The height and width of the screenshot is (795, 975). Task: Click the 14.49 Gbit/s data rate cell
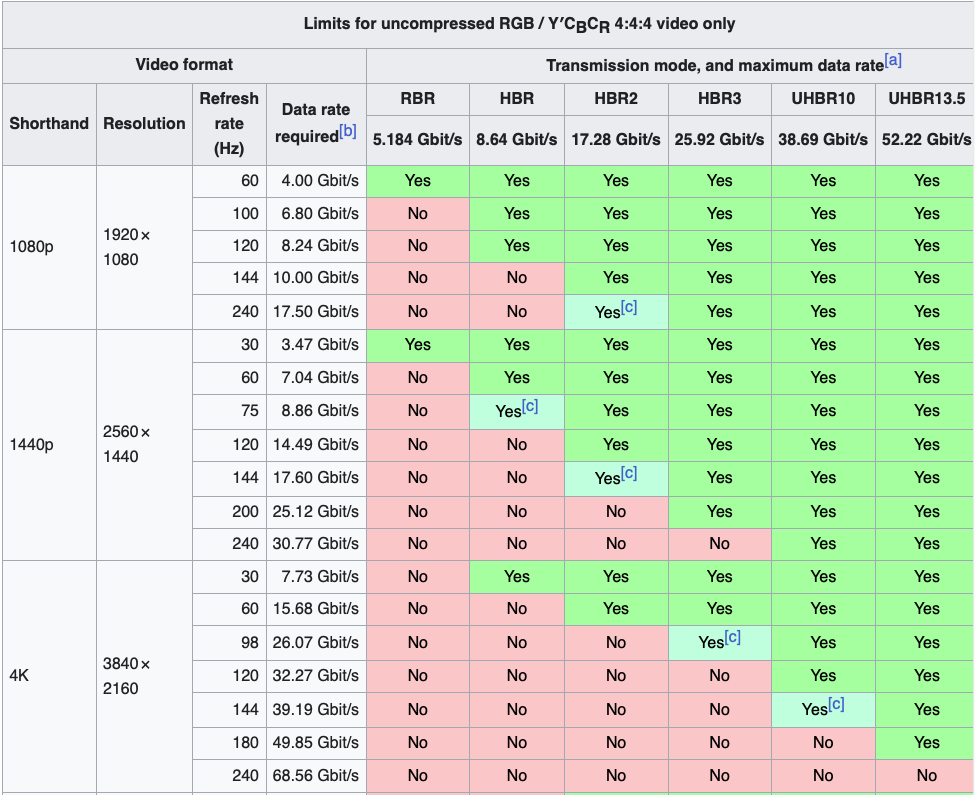pyautogui.click(x=317, y=446)
